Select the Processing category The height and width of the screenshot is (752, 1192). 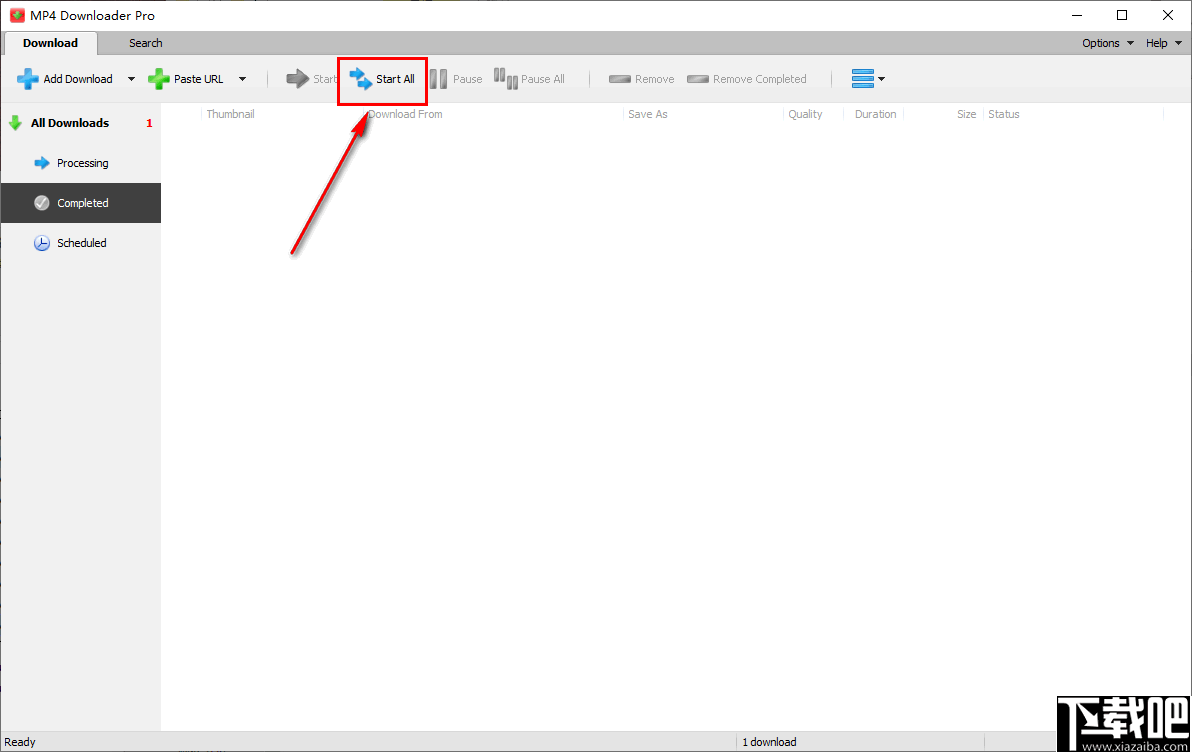[x=81, y=163]
